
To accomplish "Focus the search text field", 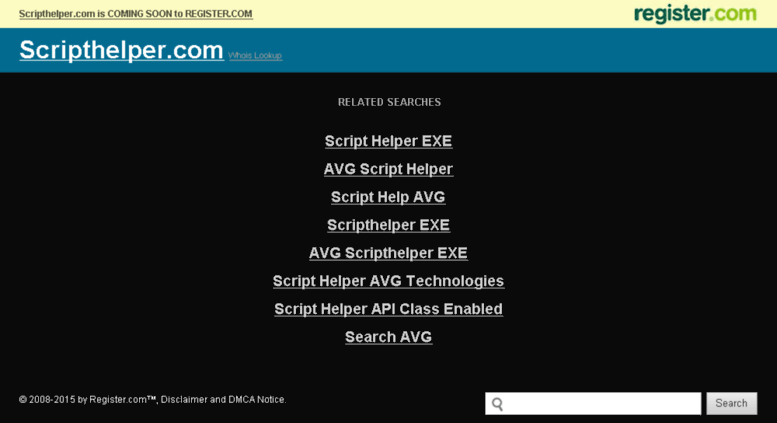I will point(593,404).
